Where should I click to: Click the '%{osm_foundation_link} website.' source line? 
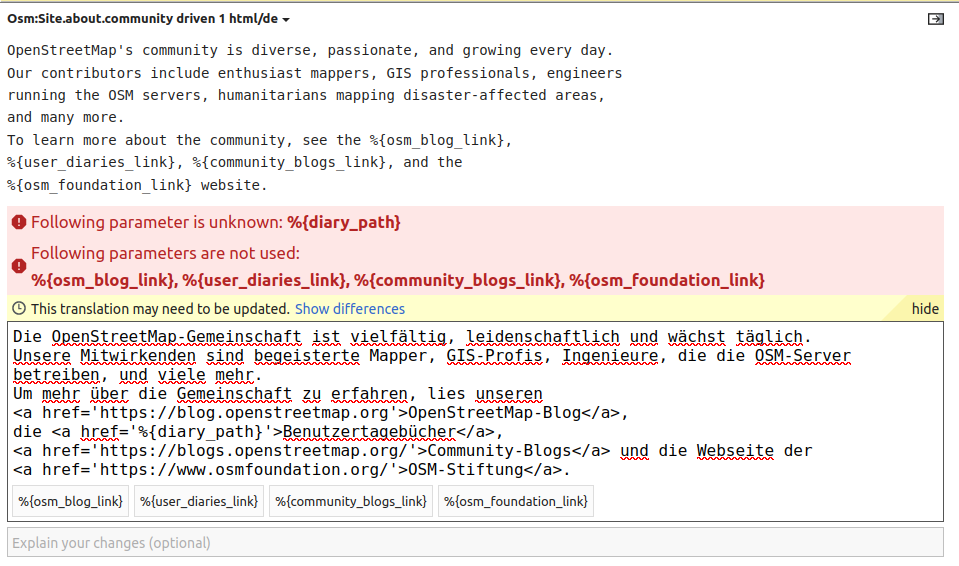pyautogui.click(x=137, y=185)
